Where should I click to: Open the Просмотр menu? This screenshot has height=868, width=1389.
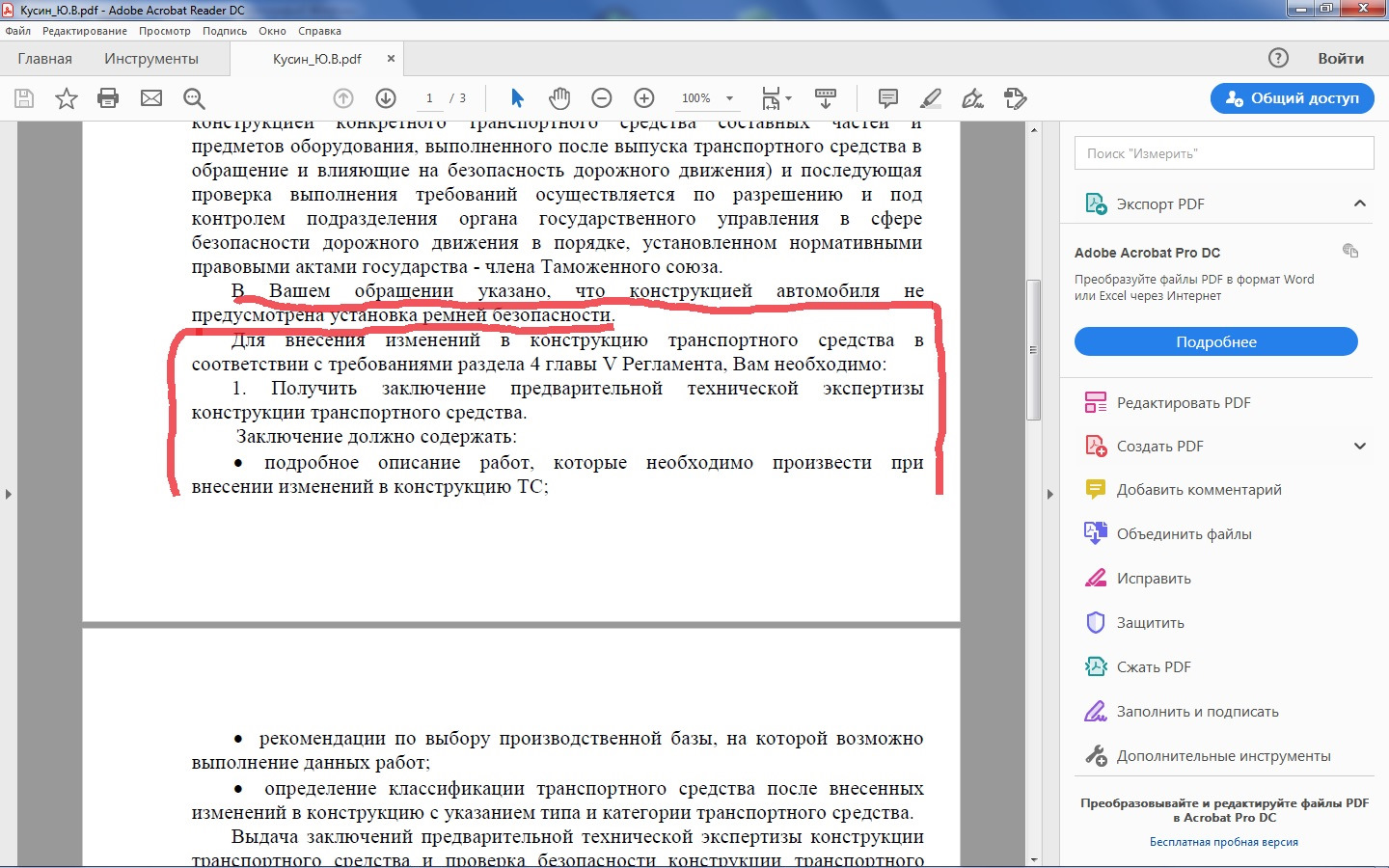(165, 31)
